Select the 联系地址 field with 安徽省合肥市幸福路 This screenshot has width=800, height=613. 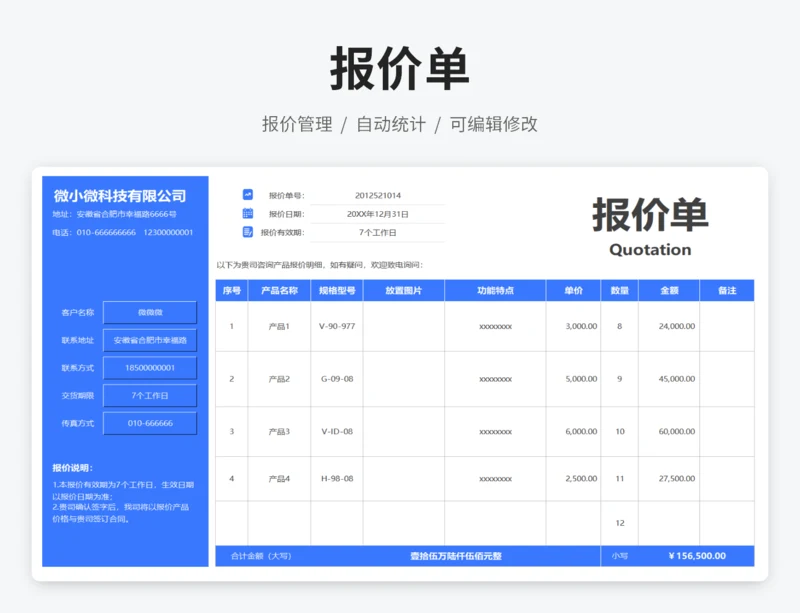[x=150, y=340]
